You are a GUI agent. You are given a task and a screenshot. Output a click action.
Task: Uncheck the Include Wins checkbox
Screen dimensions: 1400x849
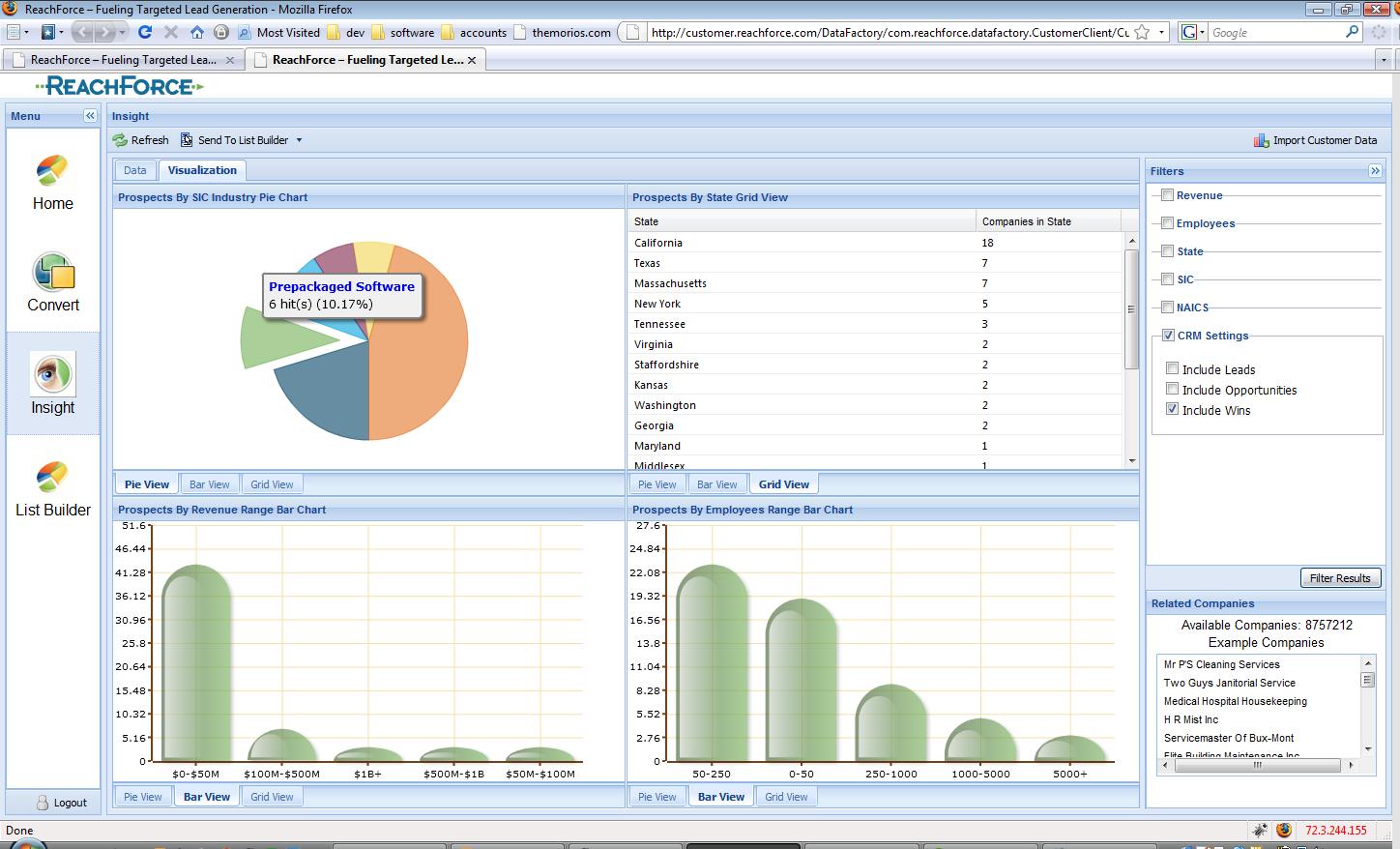(x=1172, y=409)
